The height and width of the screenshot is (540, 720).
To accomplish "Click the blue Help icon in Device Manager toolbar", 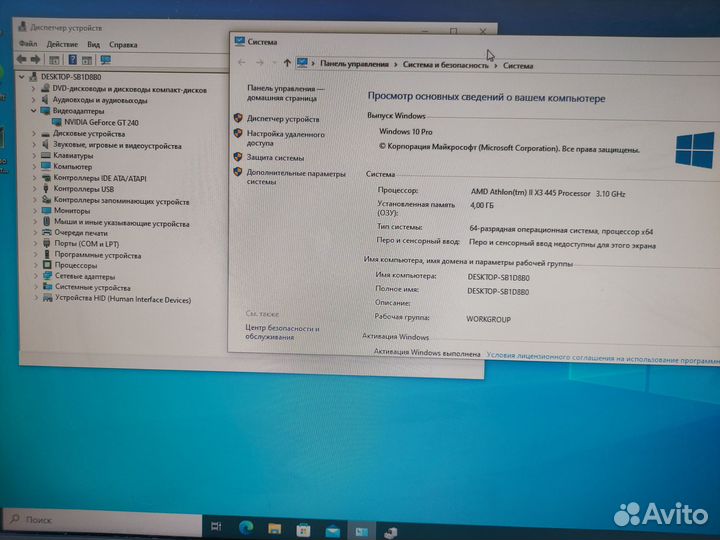I will (73, 59).
